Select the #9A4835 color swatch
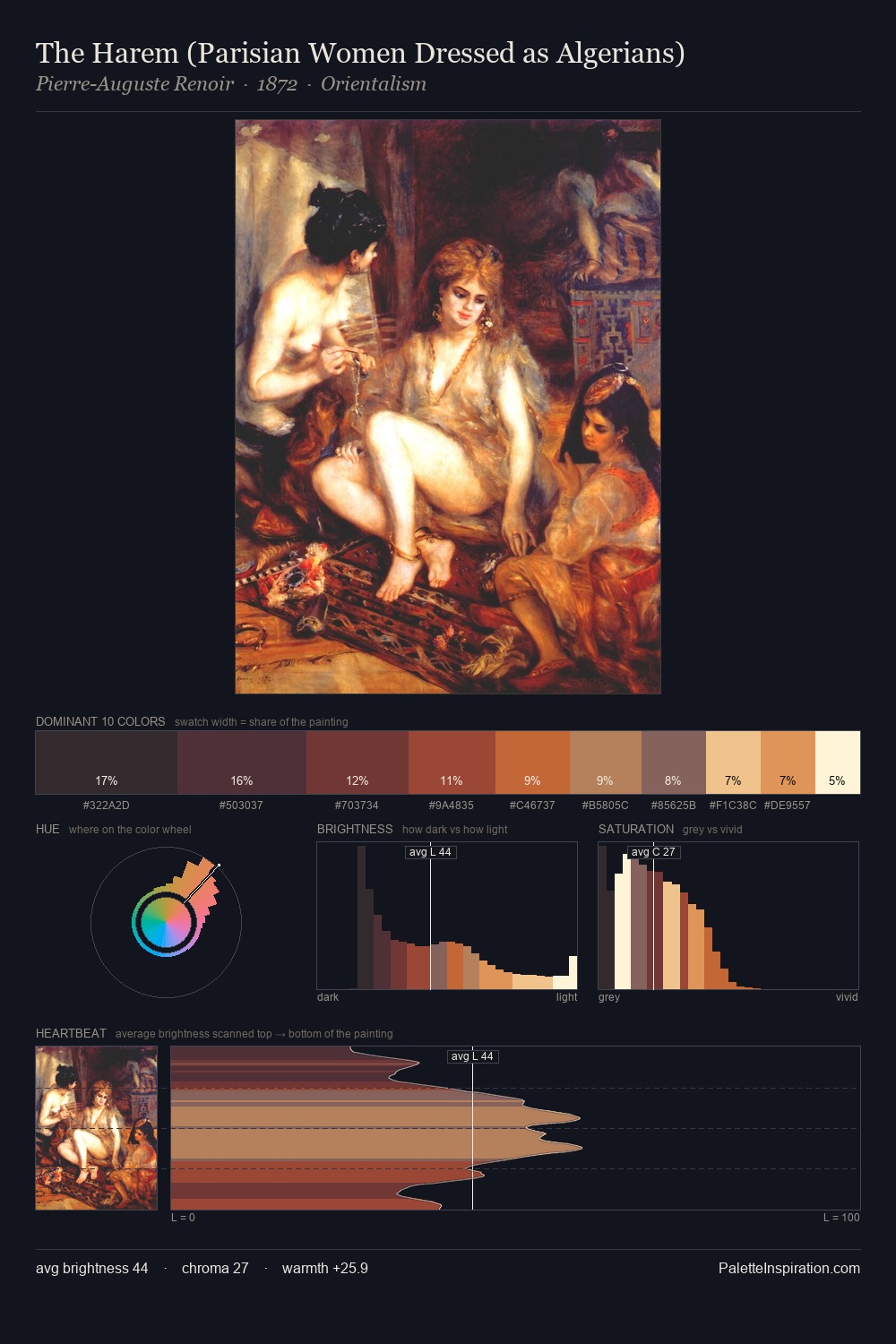Screen dimensions: 896x1344 [x=452, y=762]
